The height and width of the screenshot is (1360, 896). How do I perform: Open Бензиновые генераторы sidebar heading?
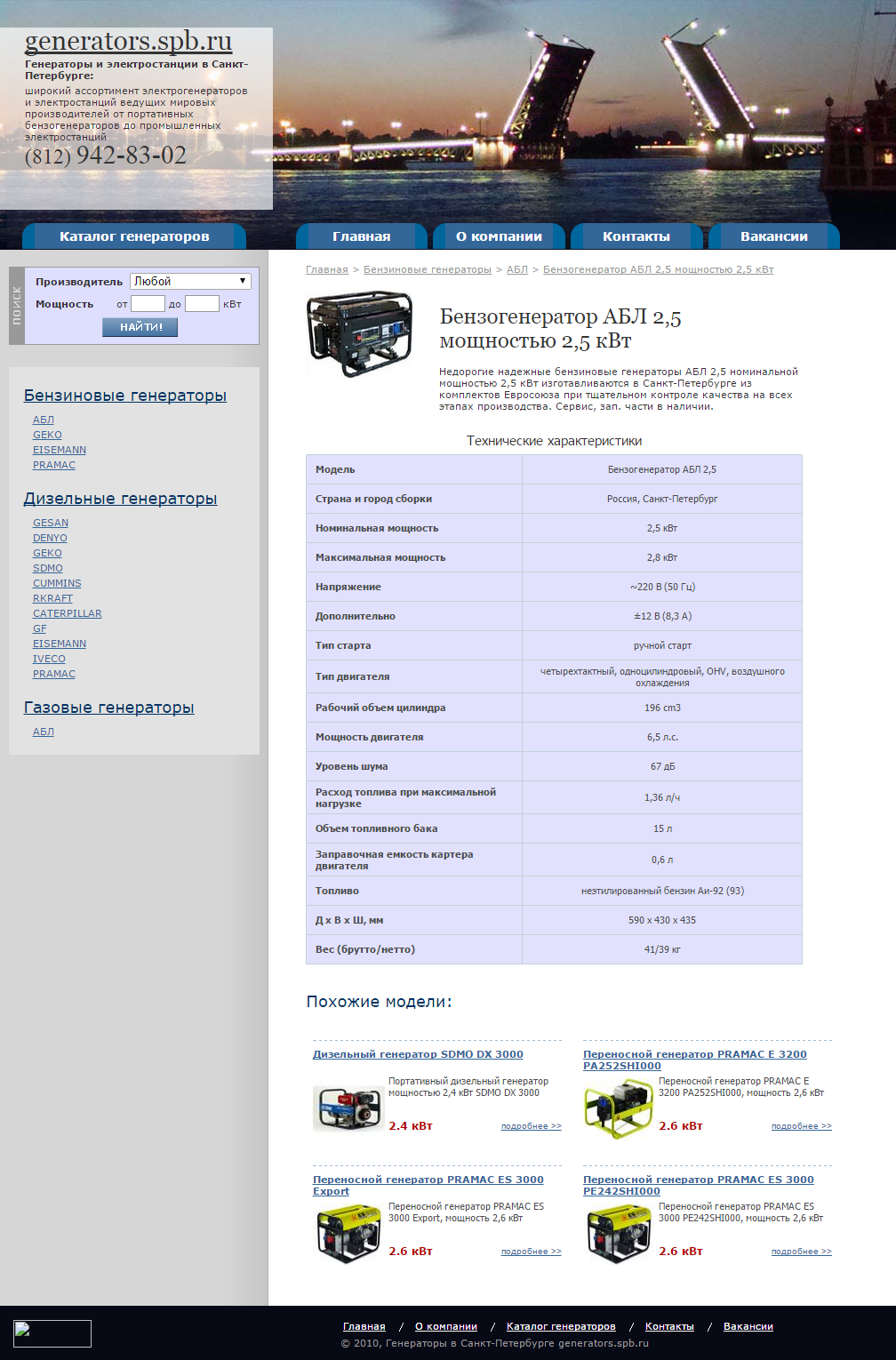(125, 396)
